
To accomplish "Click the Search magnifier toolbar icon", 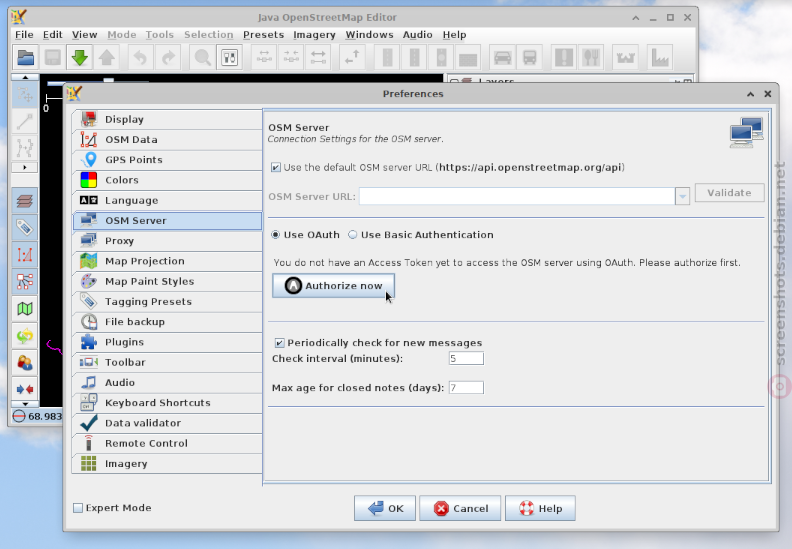I will [203, 58].
